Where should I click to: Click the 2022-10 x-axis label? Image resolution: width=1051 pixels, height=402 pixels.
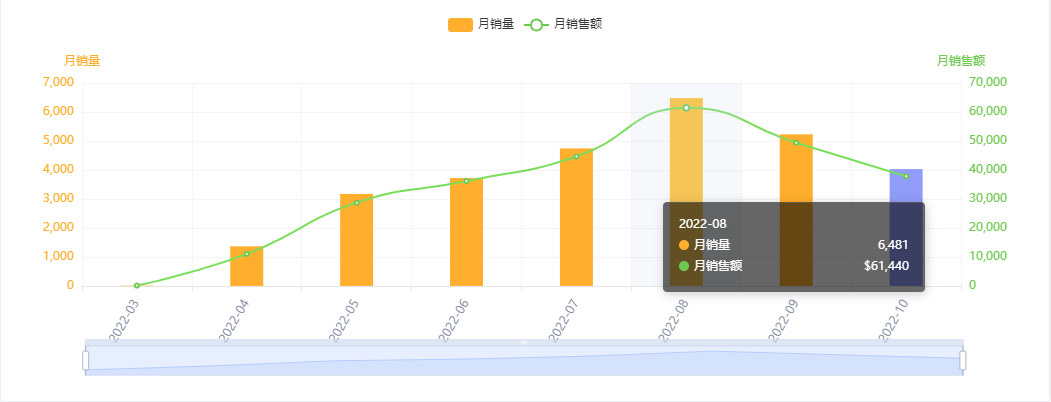pos(893,320)
